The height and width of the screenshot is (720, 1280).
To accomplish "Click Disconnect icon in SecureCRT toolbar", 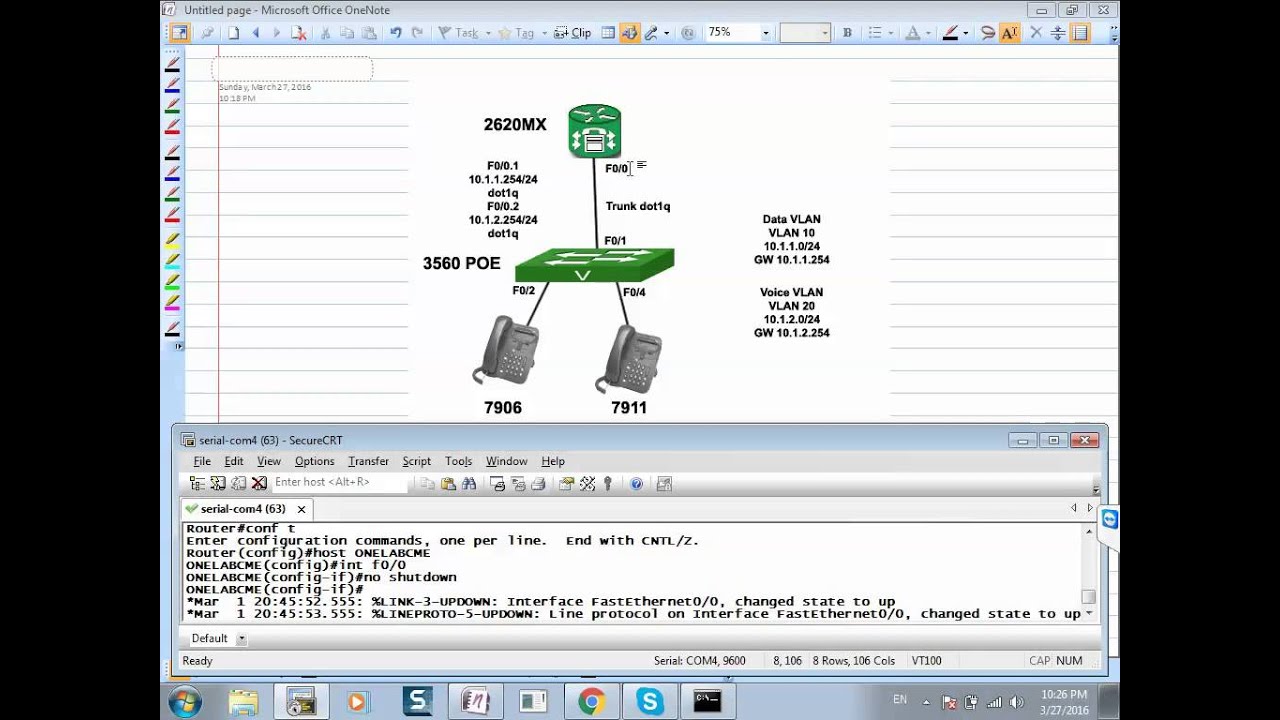I will 259,483.
